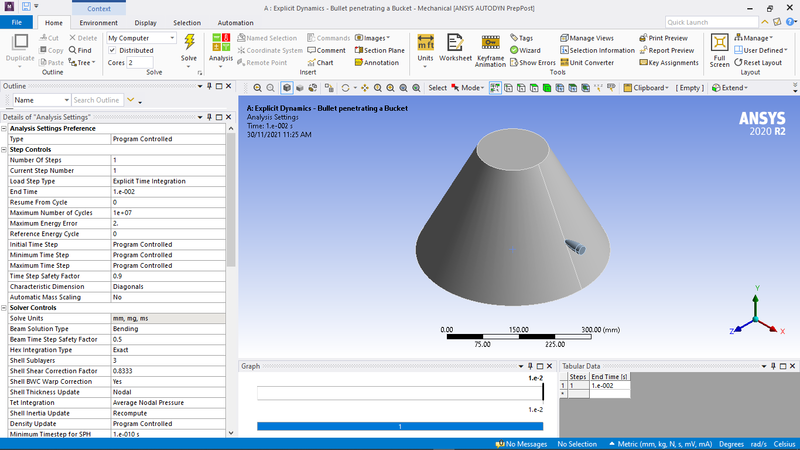
Task: Toggle the Distributed checkbox
Action: (x=112, y=50)
